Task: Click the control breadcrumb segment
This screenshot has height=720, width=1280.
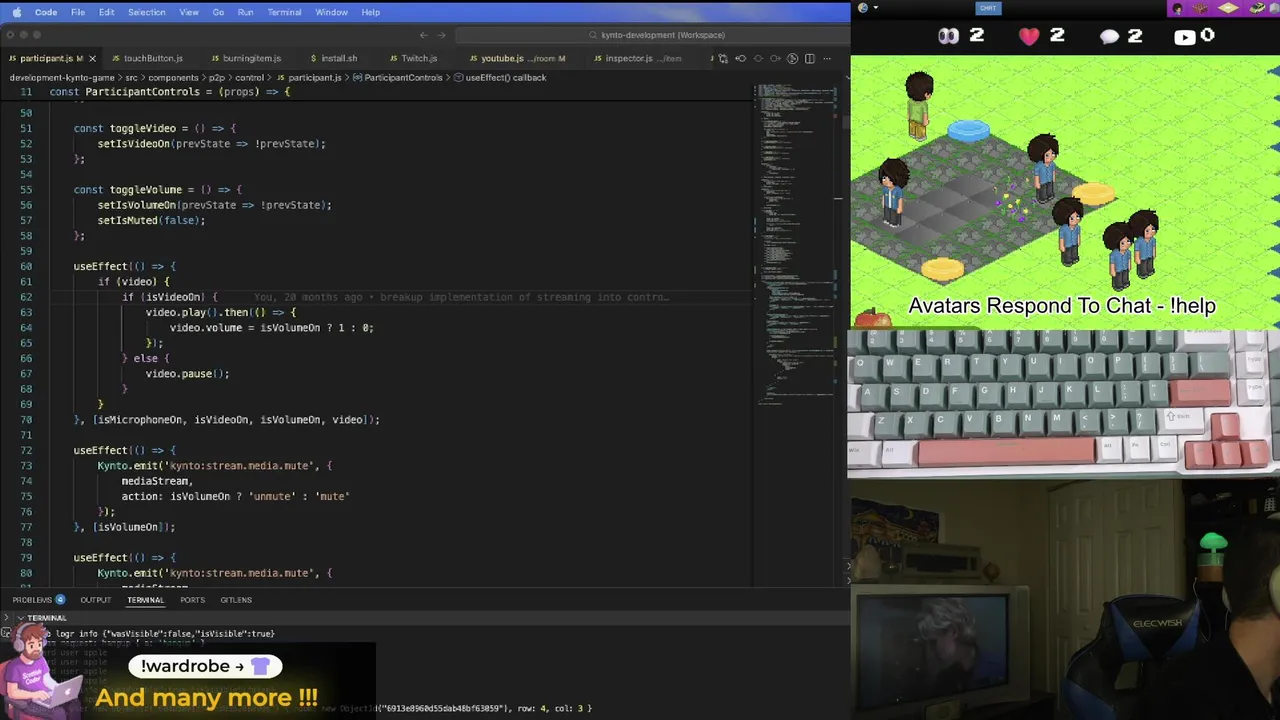Action: click(249, 77)
